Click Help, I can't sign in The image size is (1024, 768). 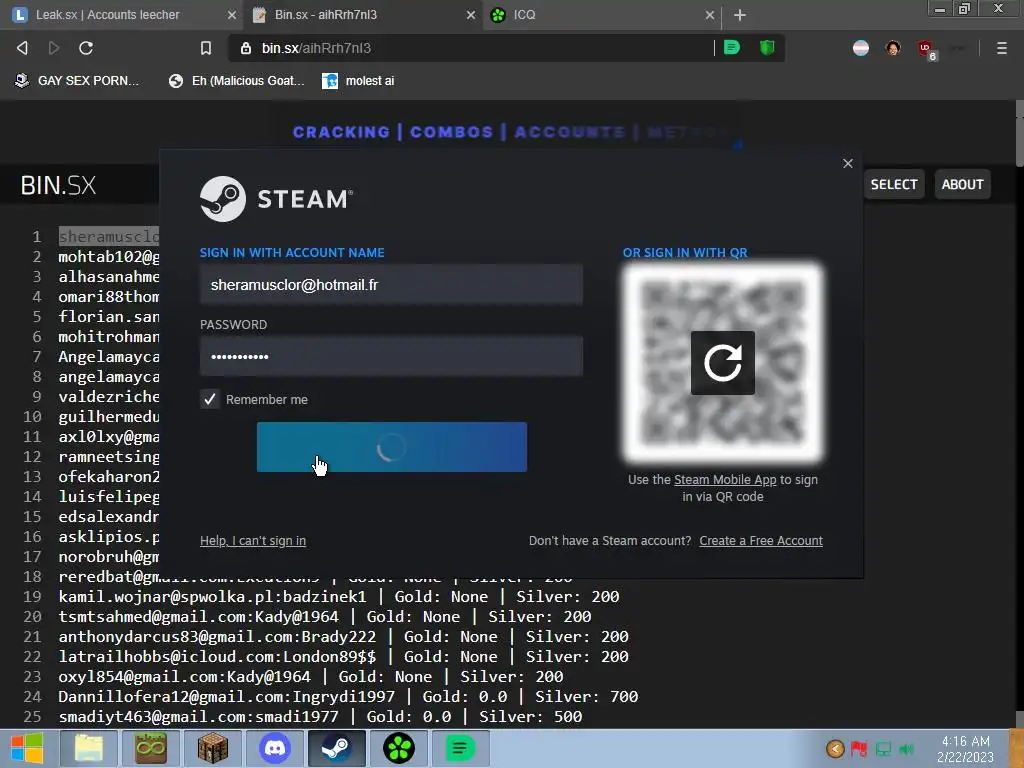click(x=253, y=541)
